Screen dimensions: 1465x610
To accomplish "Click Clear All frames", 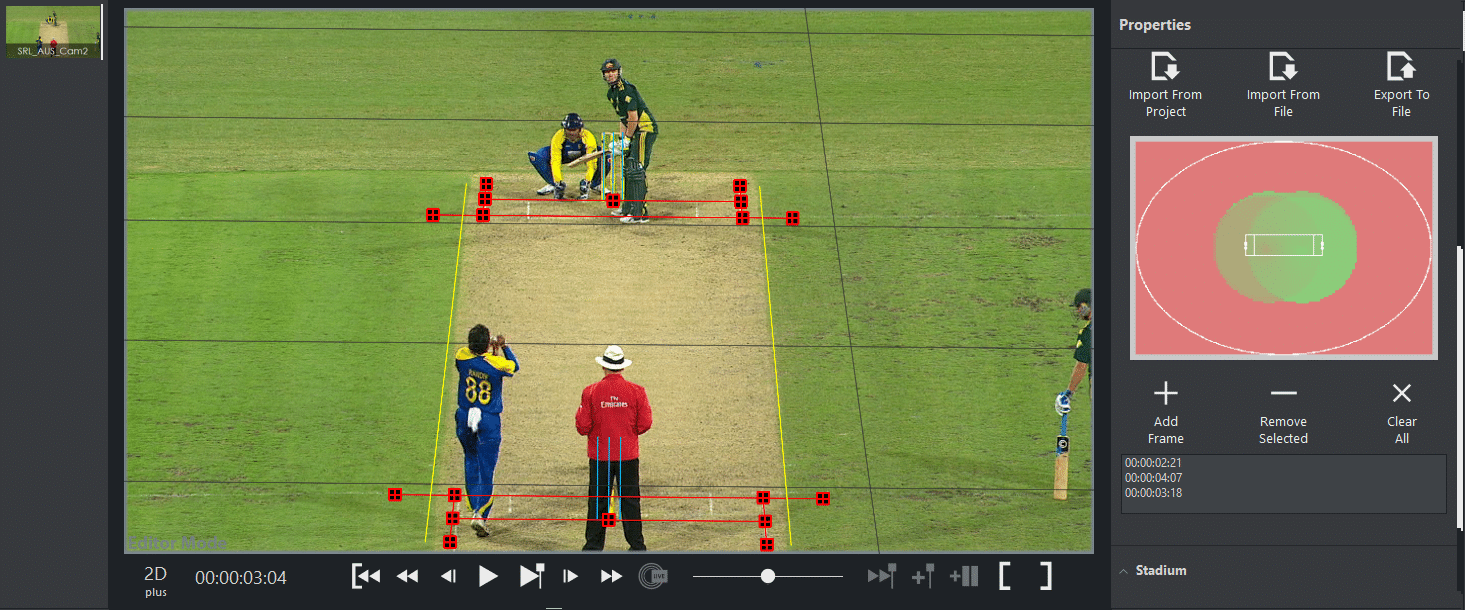I will pyautogui.click(x=1401, y=412).
